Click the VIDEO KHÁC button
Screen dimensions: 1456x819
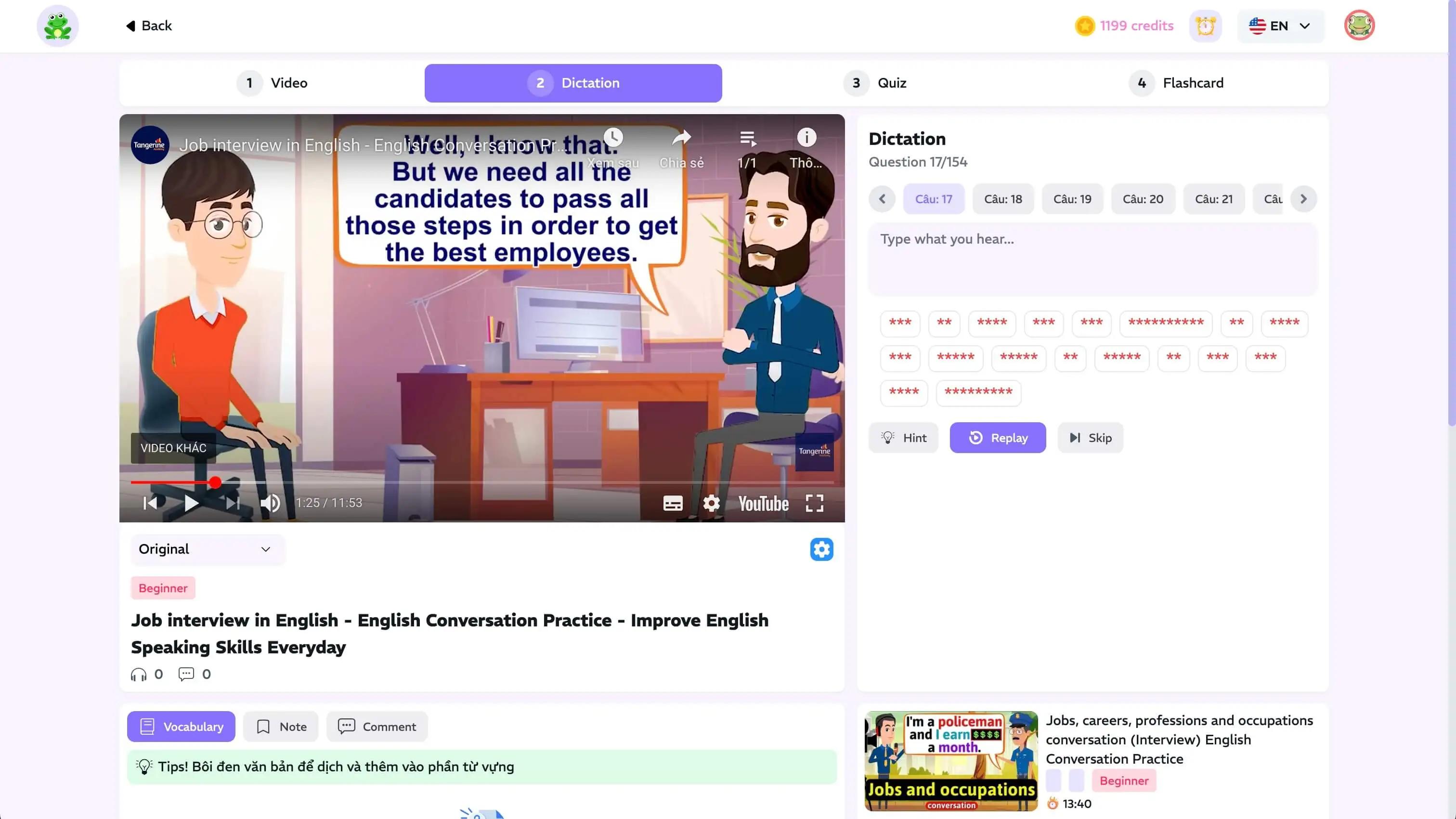pyautogui.click(x=173, y=448)
